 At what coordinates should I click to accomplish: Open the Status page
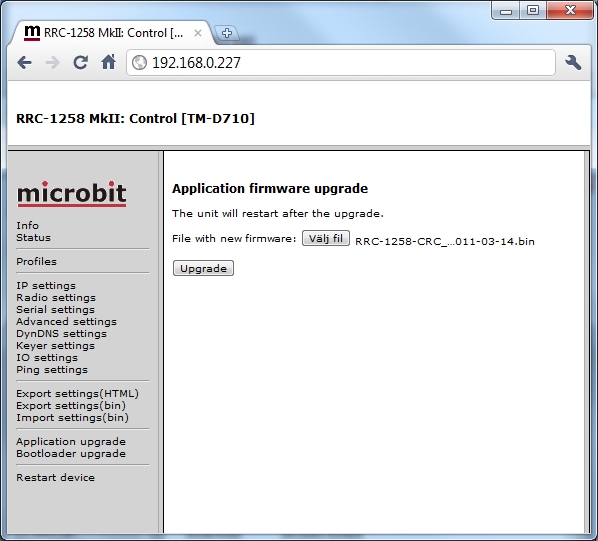(x=33, y=238)
